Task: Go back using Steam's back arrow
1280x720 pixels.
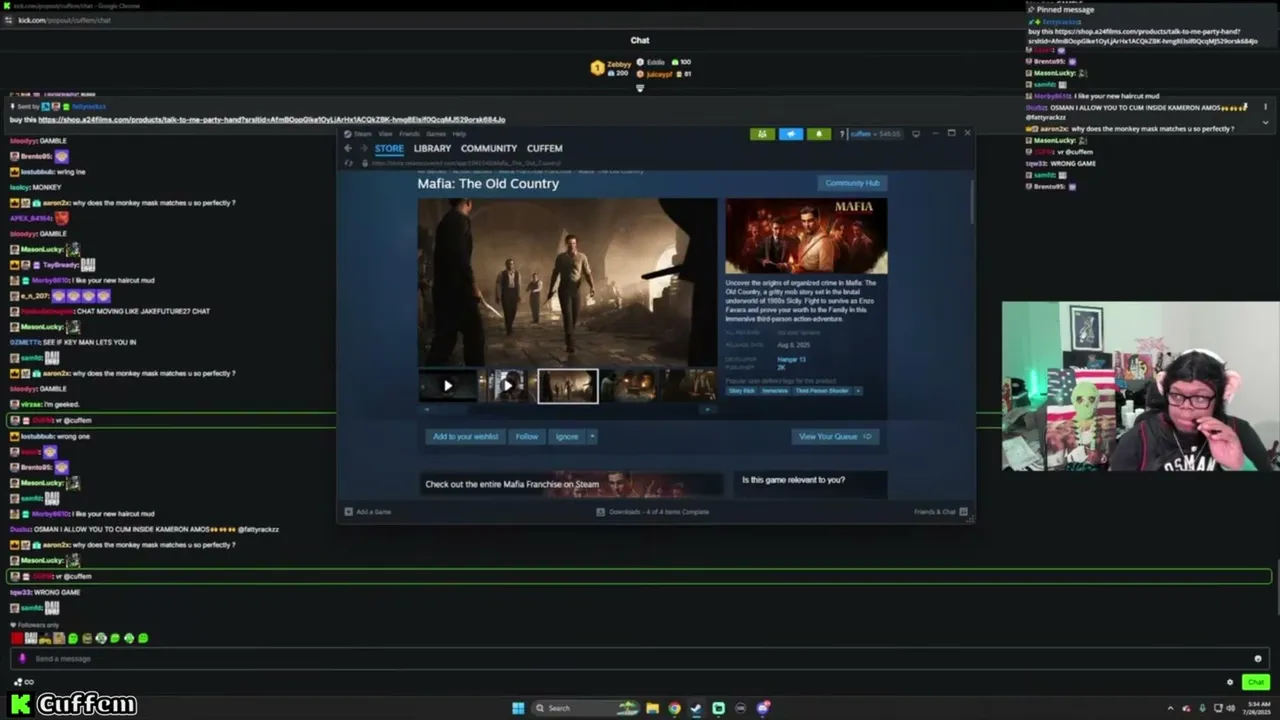Action: coord(348,148)
